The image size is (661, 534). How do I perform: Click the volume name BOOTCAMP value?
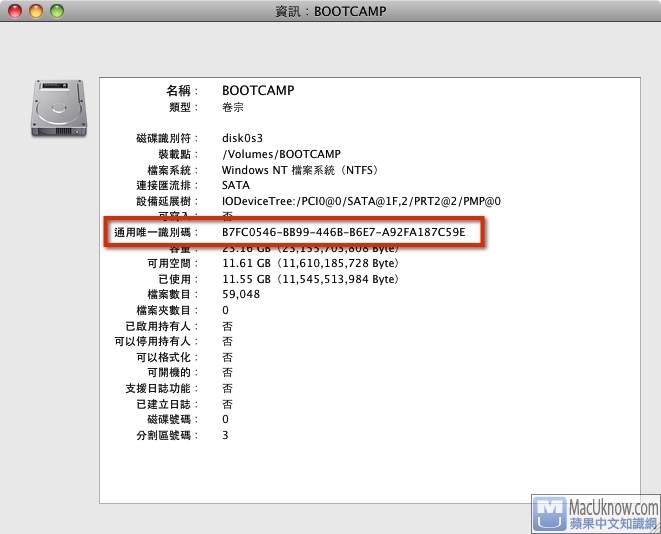[x=258, y=90]
